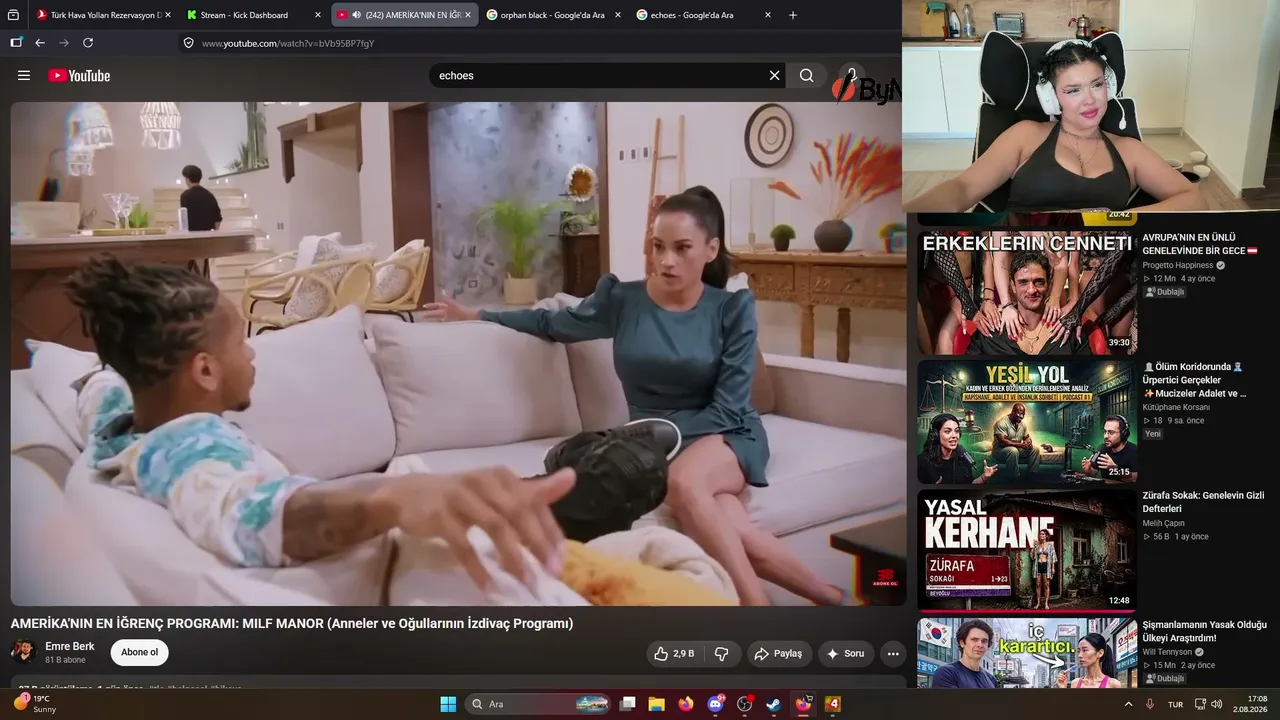Open ERKEKLERİN CENNETİ video thumbnail
This screenshot has height=720, width=1280.
pyautogui.click(x=1026, y=293)
